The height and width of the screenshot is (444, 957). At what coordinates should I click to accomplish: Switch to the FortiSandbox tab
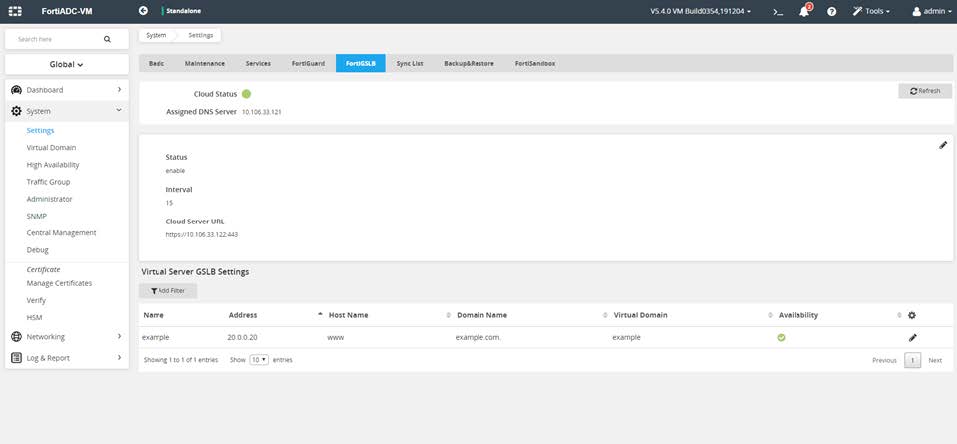535,64
